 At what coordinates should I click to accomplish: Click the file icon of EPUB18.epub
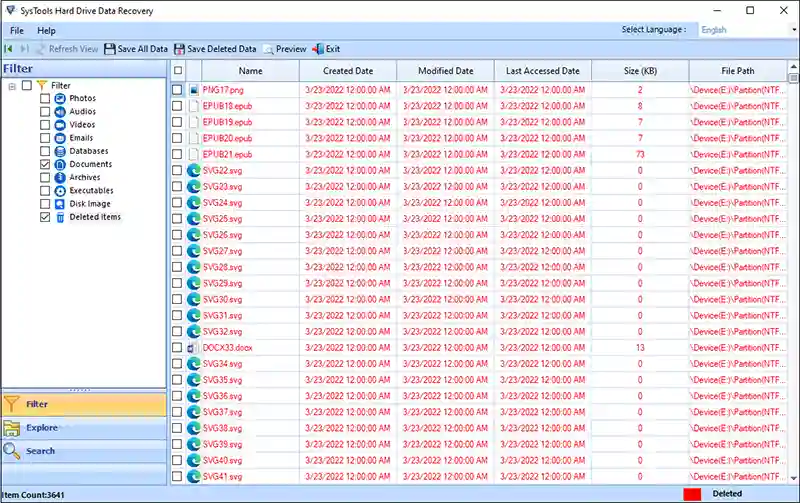pos(194,106)
